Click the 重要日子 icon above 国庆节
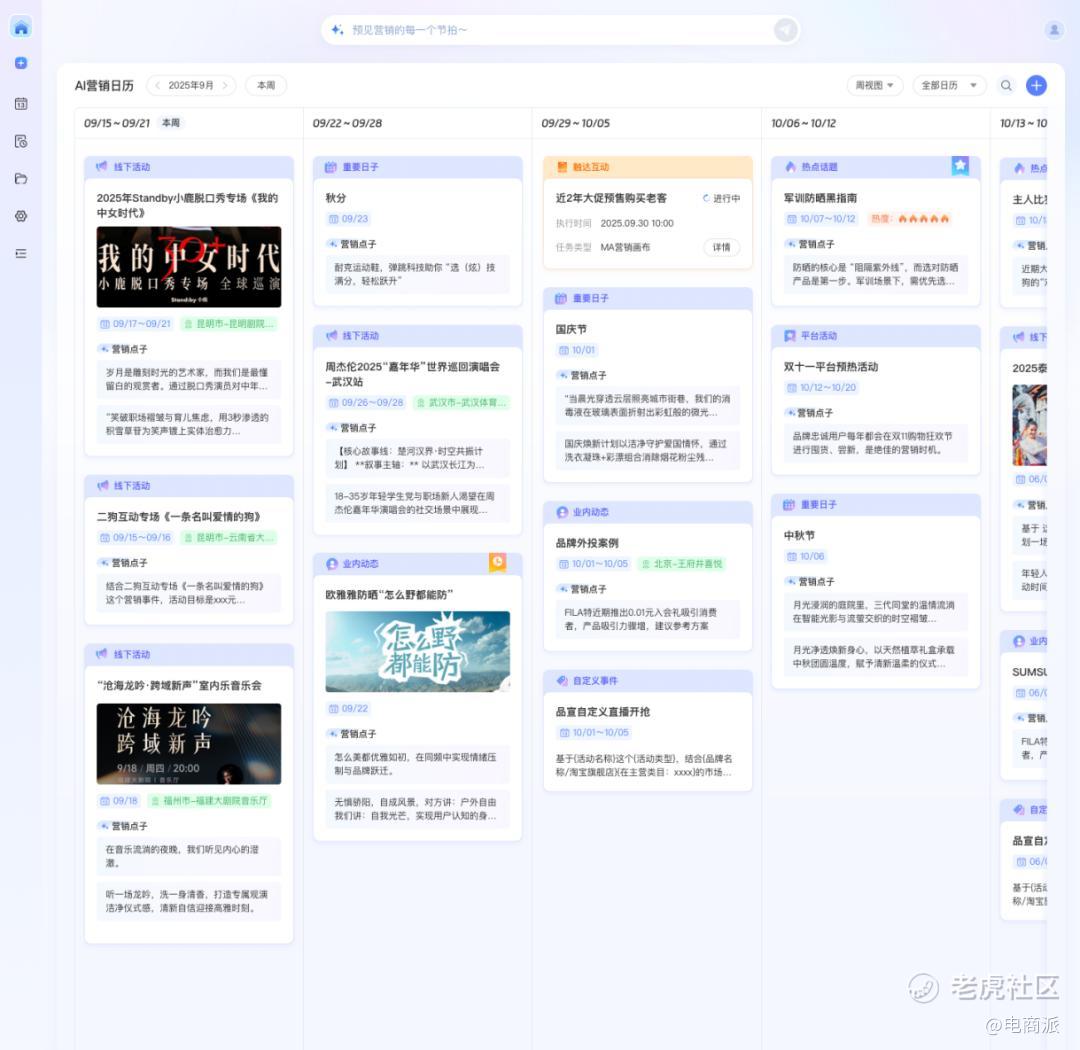This screenshot has height=1050, width=1080. coord(561,298)
